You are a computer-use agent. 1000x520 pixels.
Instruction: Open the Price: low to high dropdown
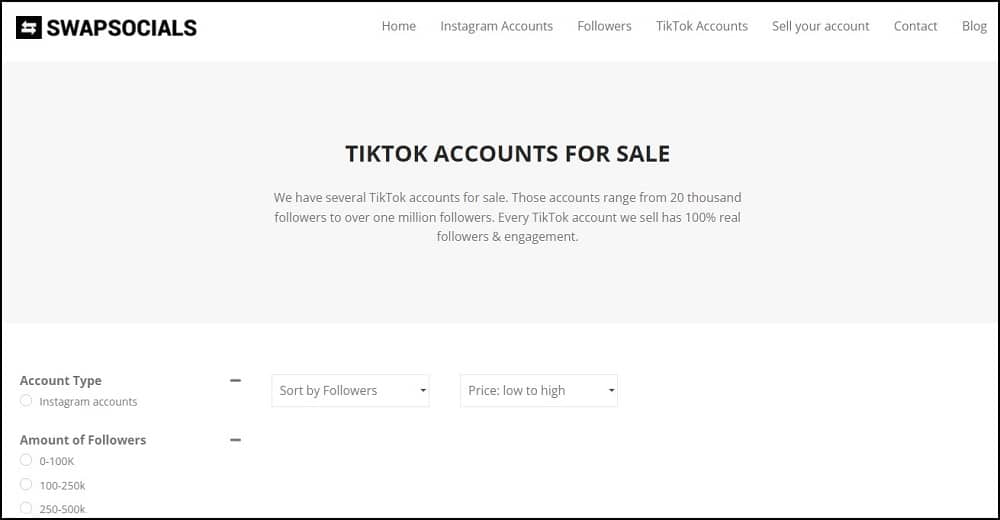(x=539, y=390)
